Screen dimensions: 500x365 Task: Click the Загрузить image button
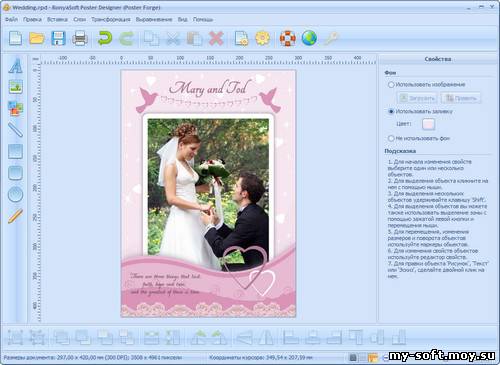pos(417,98)
